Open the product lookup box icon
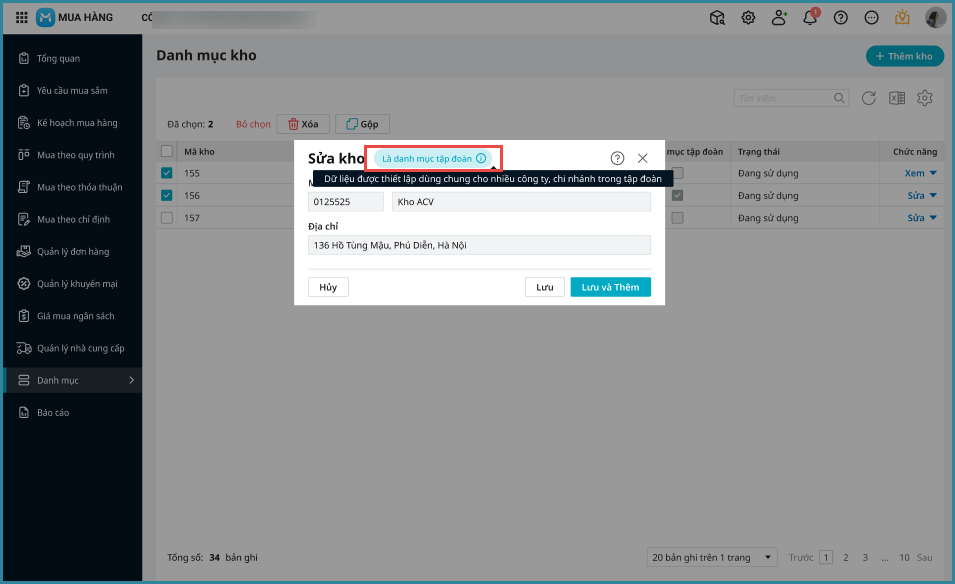Viewport: 955px width, 584px height. pos(717,18)
